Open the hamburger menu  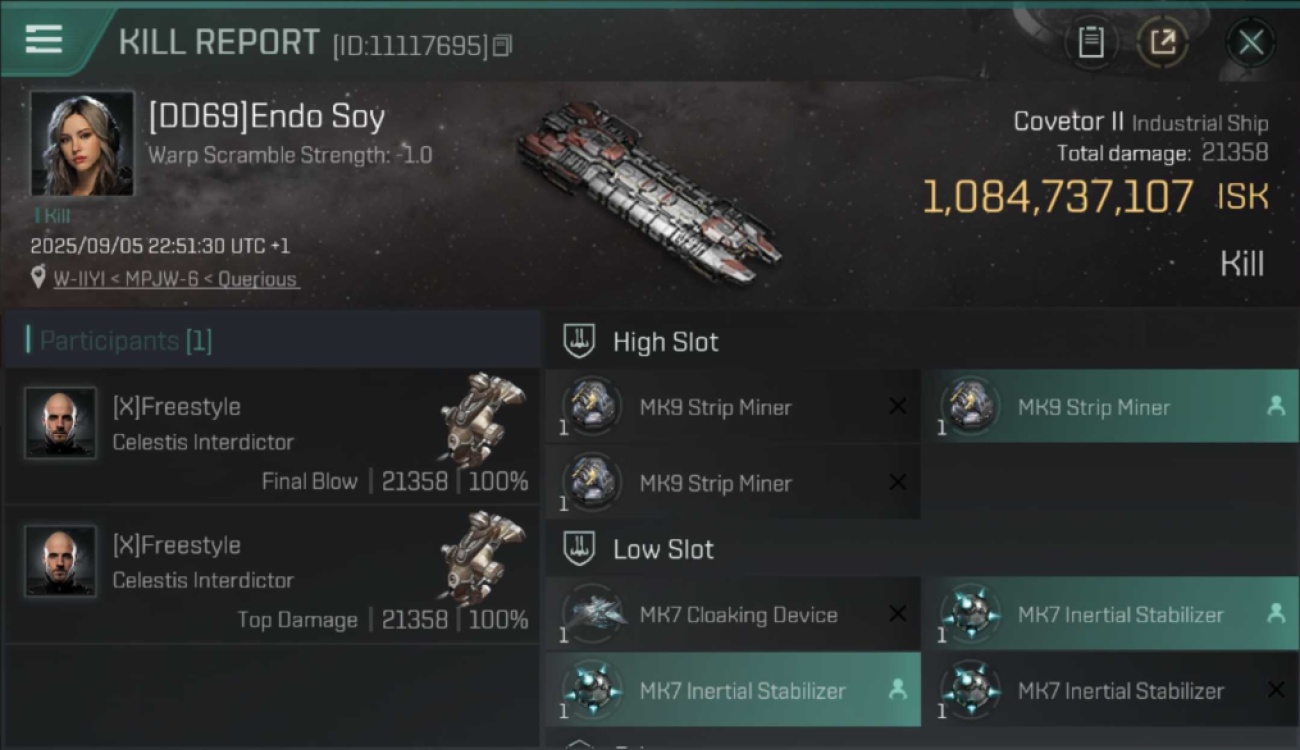click(x=44, y=39)
